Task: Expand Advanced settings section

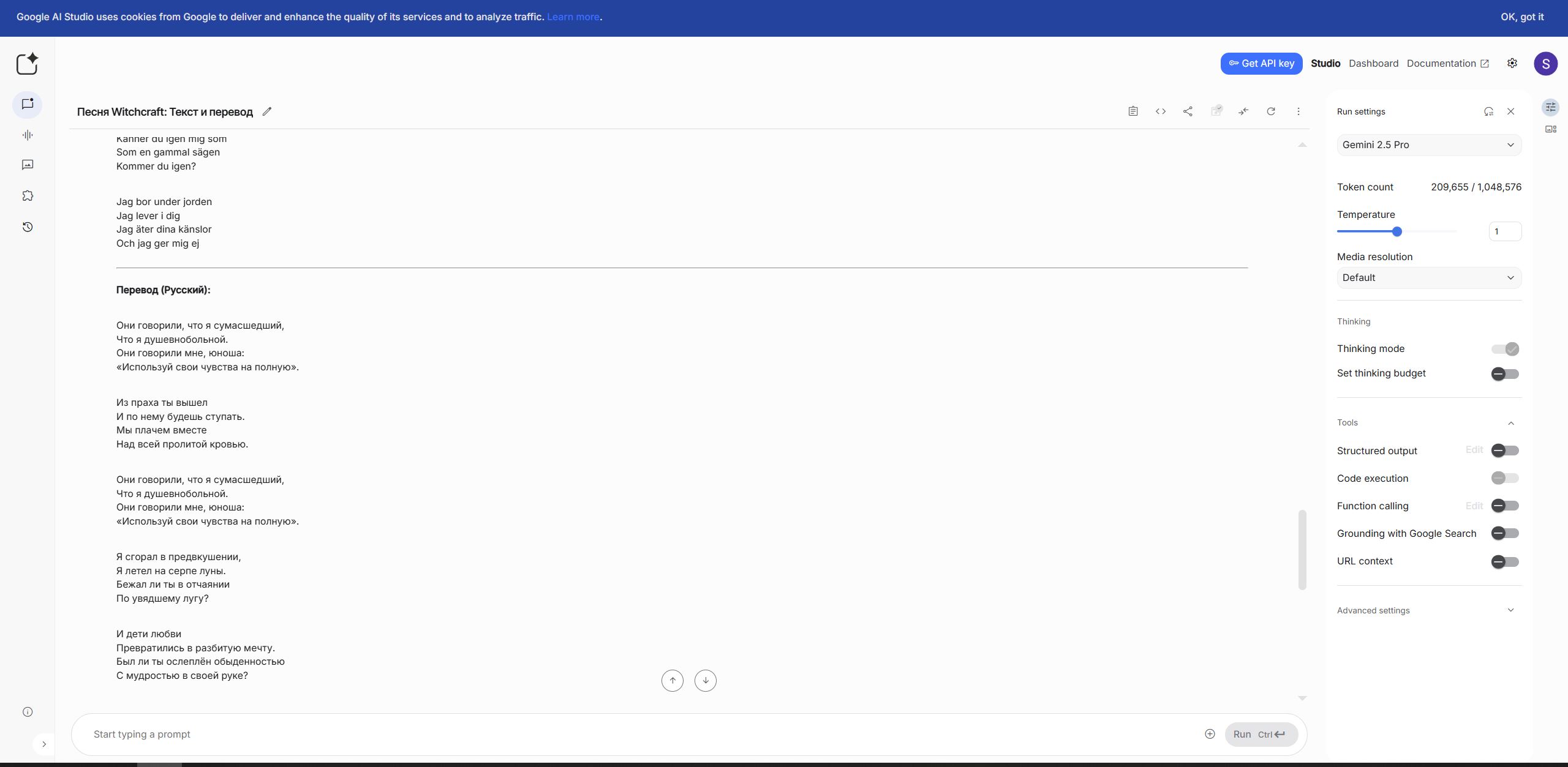Action: pyautogui.click(x=1428, y=610)
